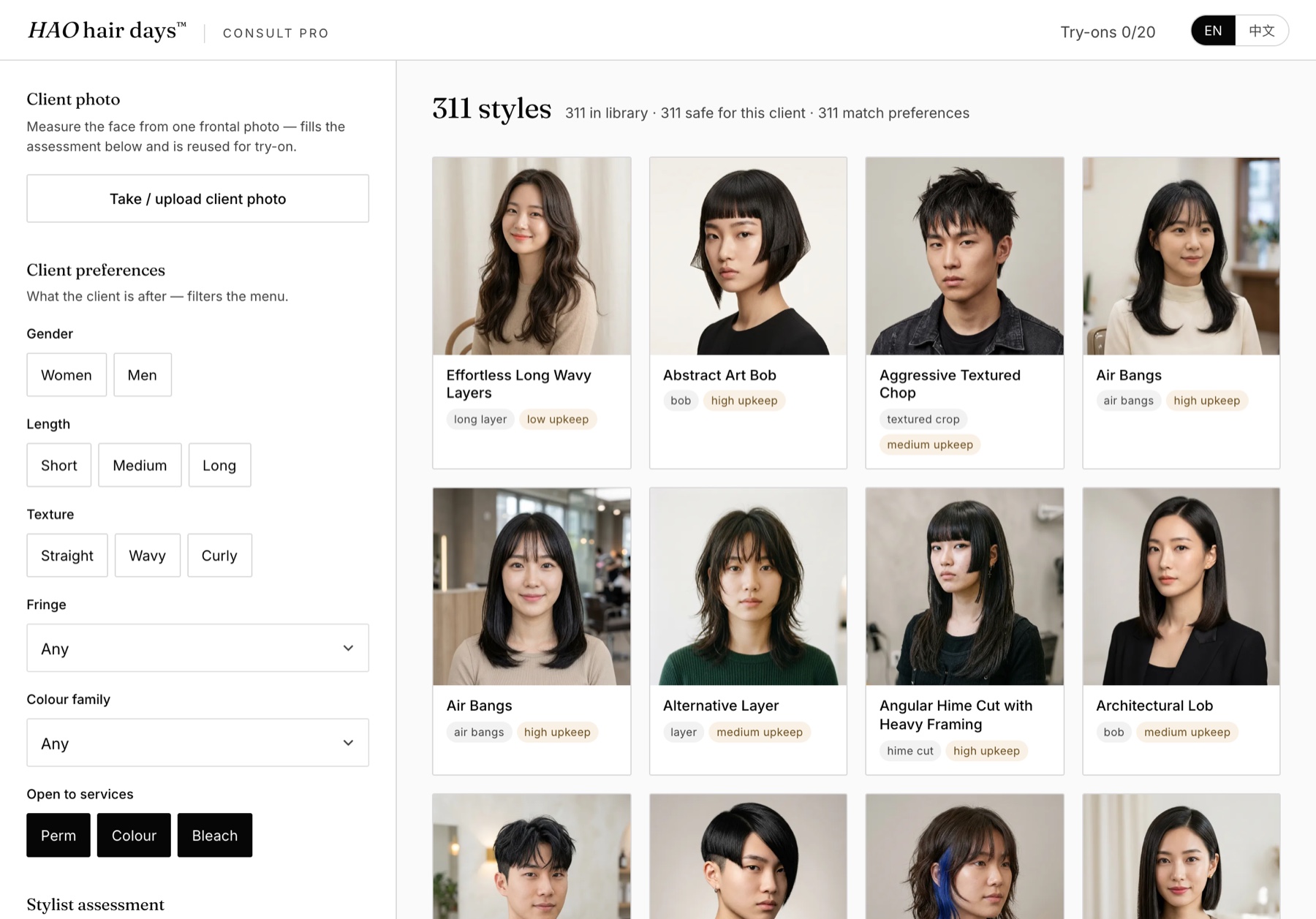Click the 'layer' tag on Alternative Layer
The width and height of the screenshot is (1316, 919).
coord(684,732)
